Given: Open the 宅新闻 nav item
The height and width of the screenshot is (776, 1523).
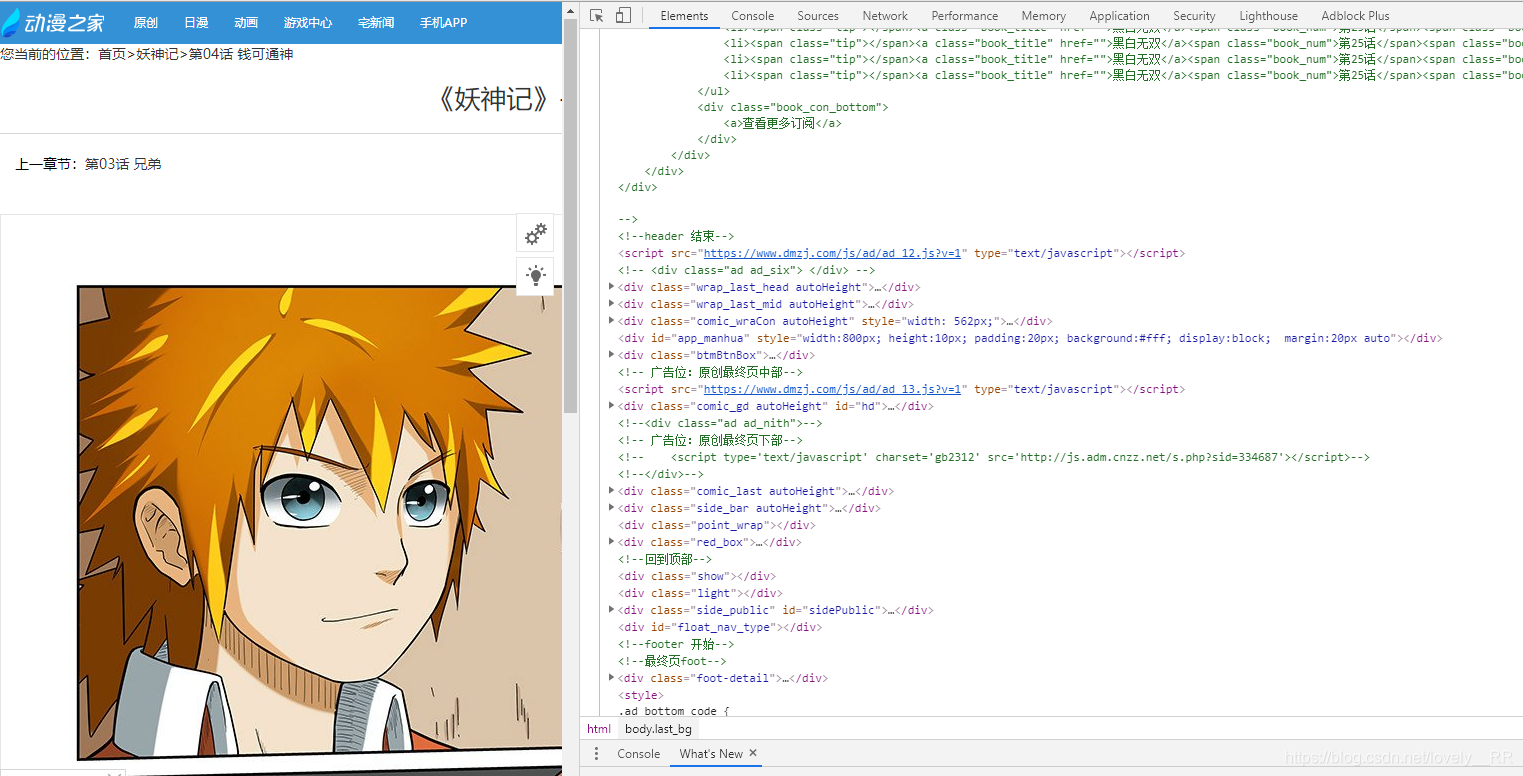Looking at the screenshot, I should click(376, 23).
